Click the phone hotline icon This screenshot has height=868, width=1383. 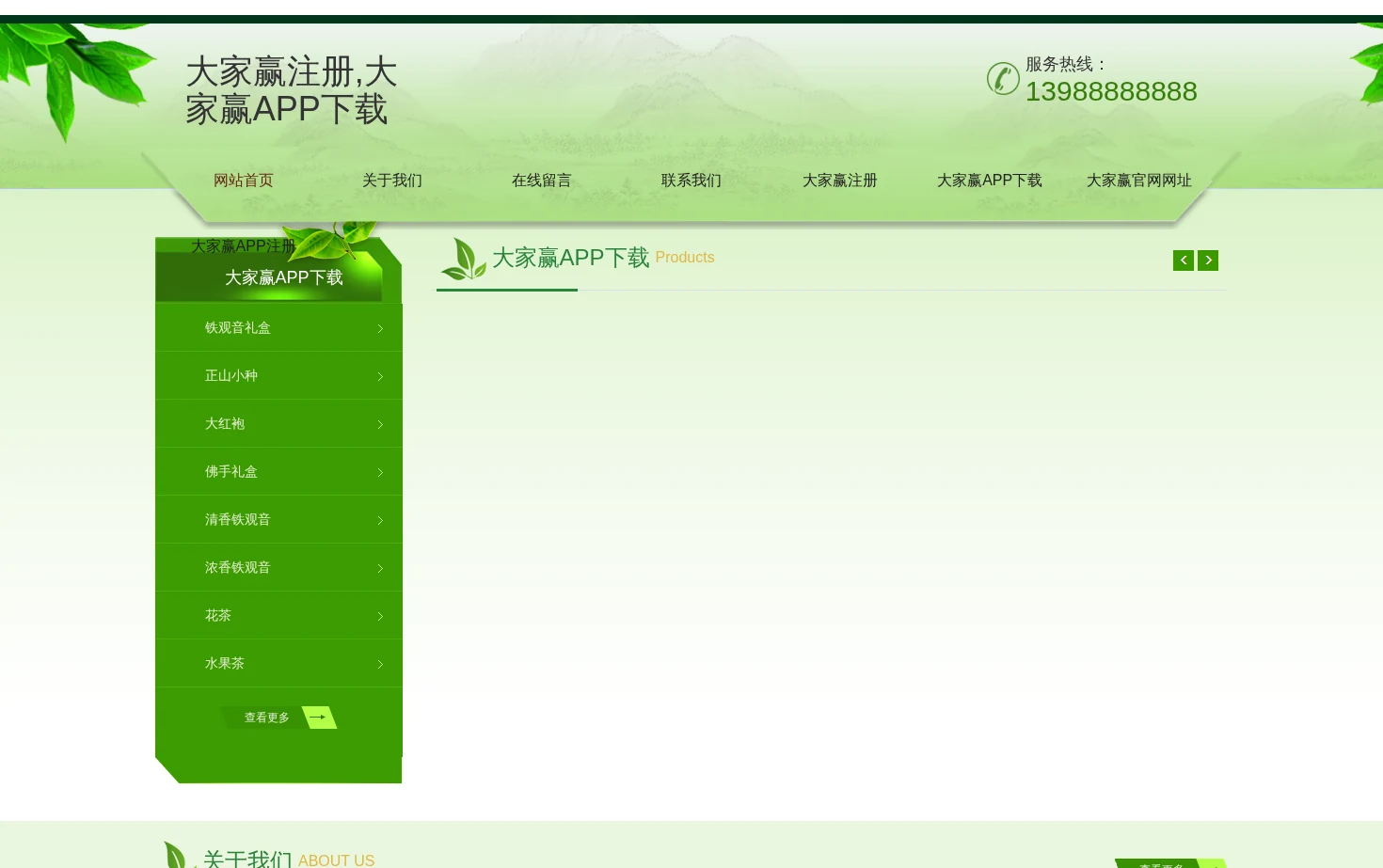click(x=1003, y=78)
